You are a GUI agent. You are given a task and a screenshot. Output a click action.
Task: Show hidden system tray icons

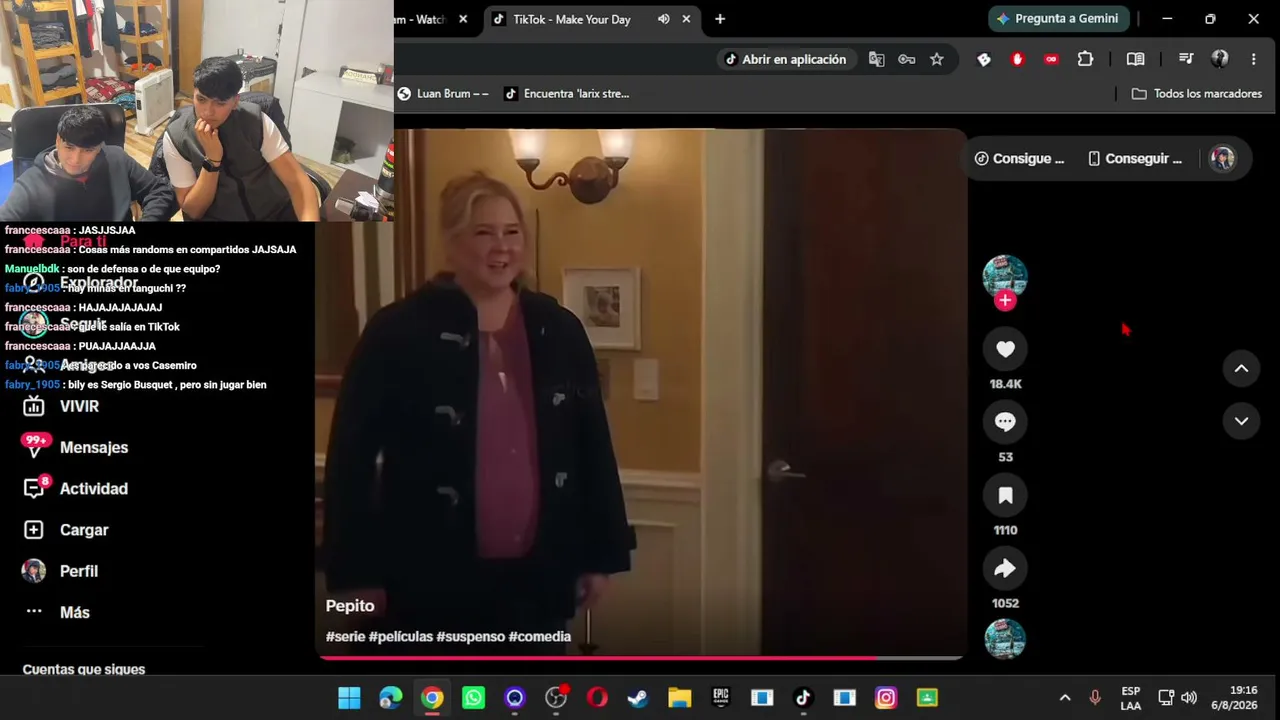[x=1065, y=698]
